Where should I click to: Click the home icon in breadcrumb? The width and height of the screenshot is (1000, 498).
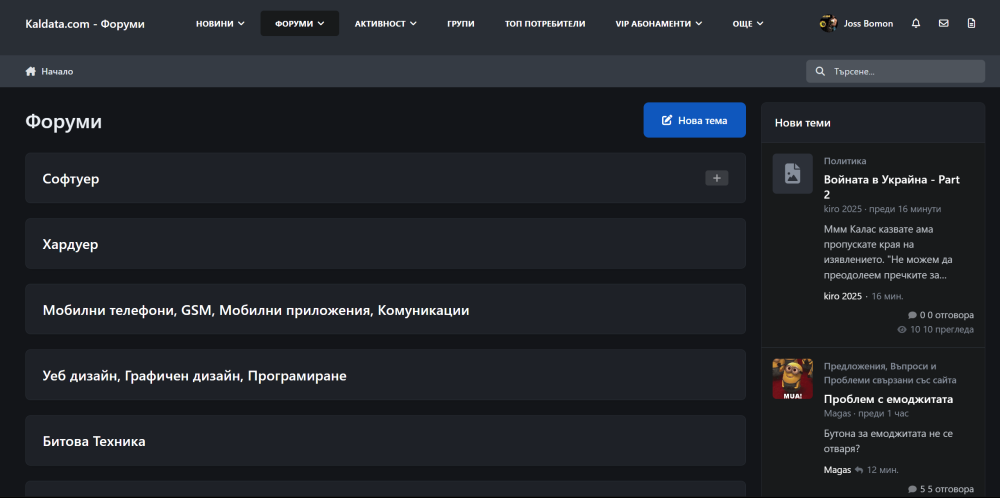pyautogui.click(x=30, y=71)
